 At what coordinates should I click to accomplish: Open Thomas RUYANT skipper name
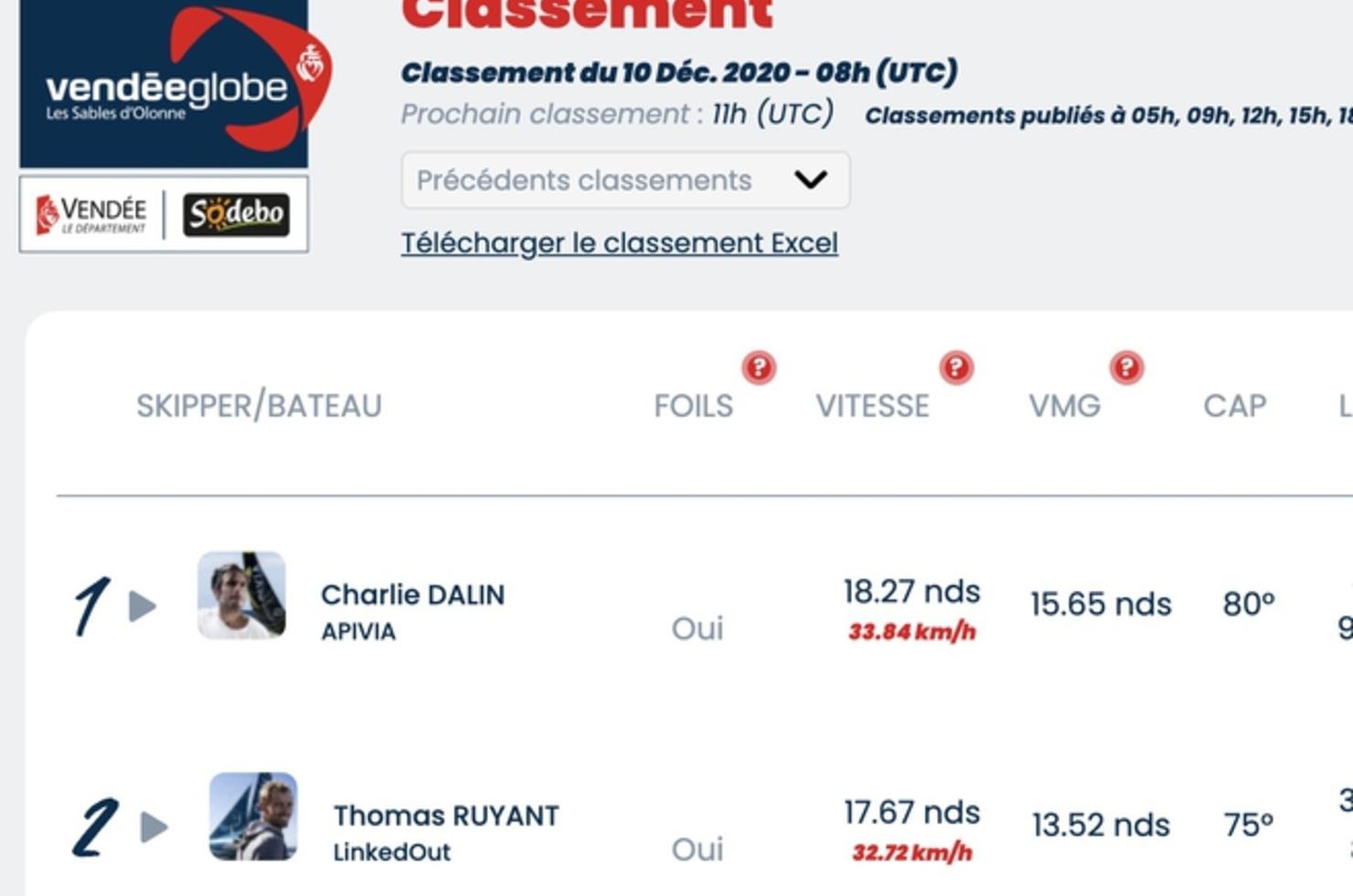(x=446, y=816)
